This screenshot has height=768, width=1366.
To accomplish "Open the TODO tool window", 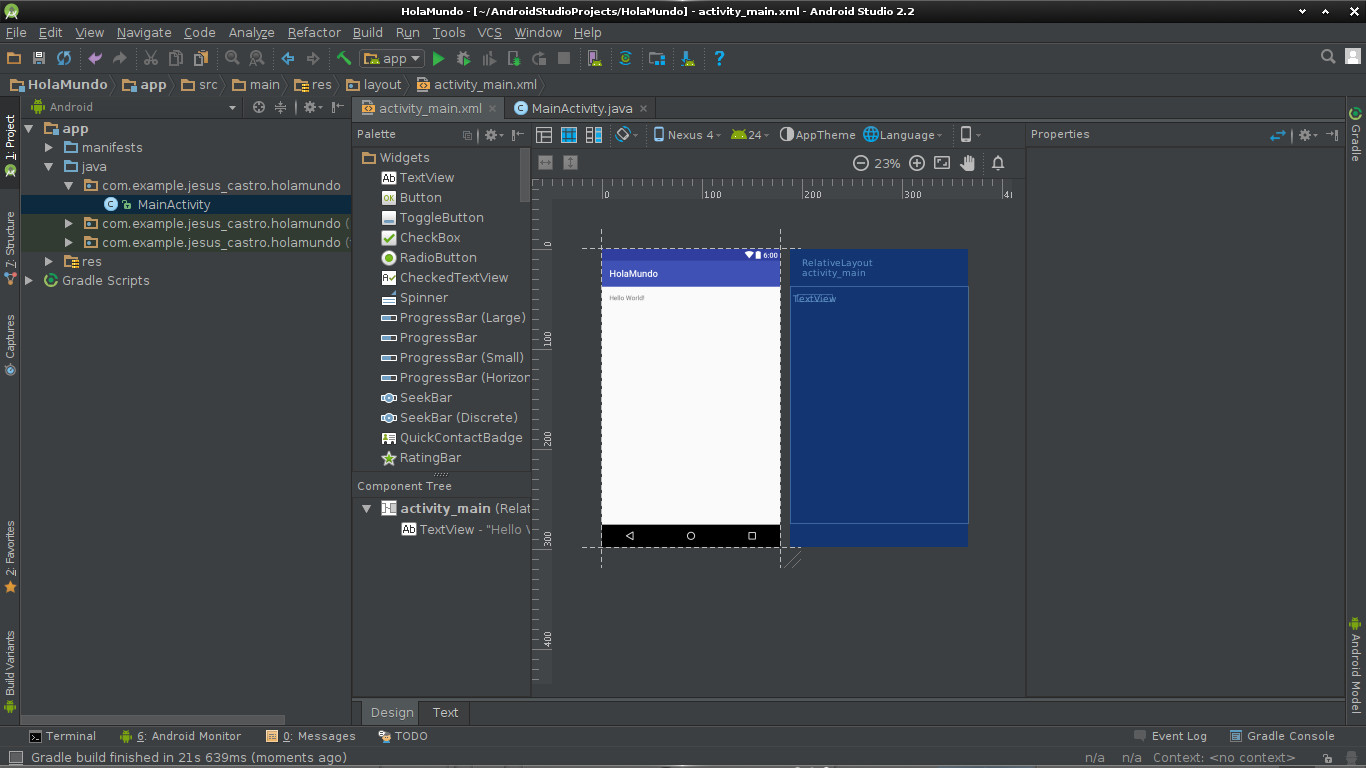I will pyautogui.click(x=403, y=736).
